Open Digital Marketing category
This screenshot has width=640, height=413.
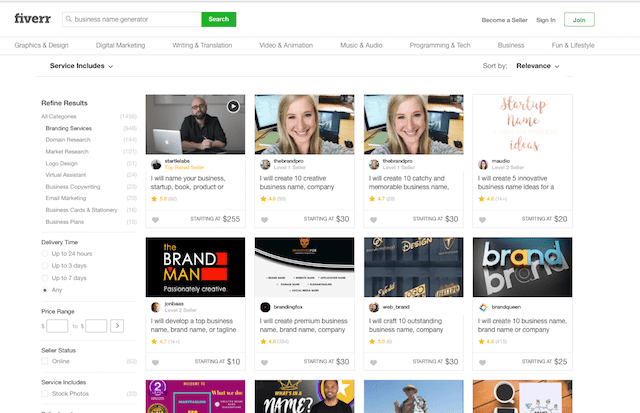[120, 45]
